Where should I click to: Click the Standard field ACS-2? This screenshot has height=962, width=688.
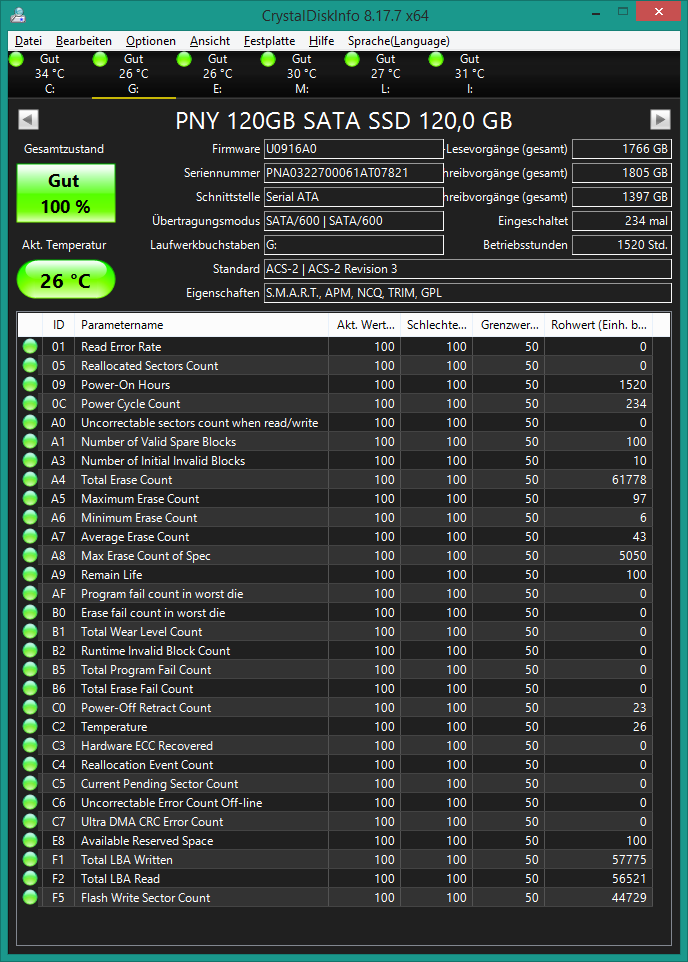coord(468,269)
